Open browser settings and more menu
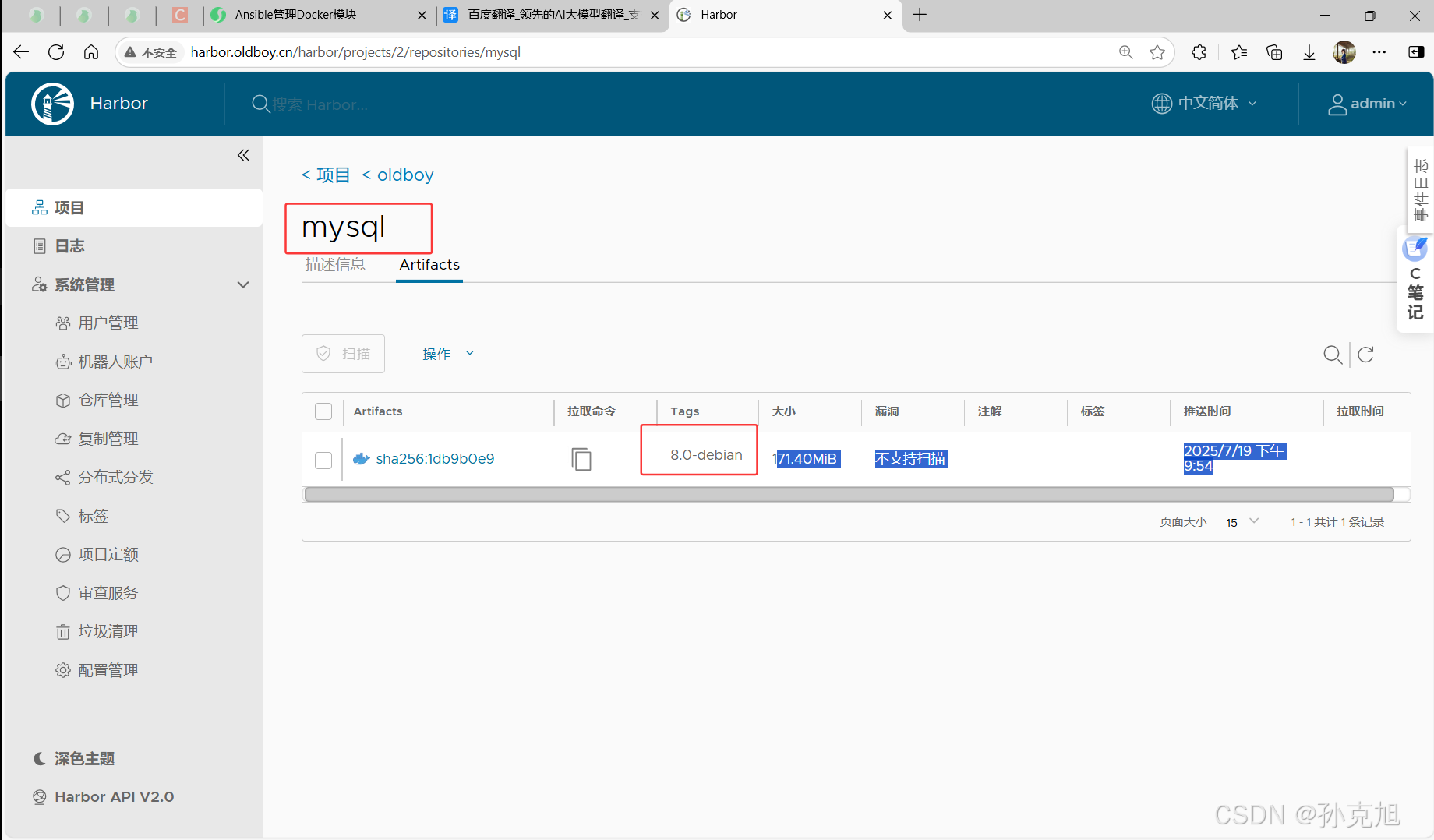The image size is (1434, 840). [1379, 52]
